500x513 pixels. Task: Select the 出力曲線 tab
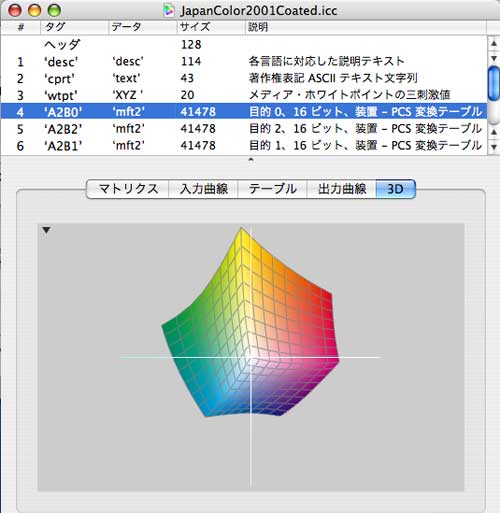coord(342,189)
